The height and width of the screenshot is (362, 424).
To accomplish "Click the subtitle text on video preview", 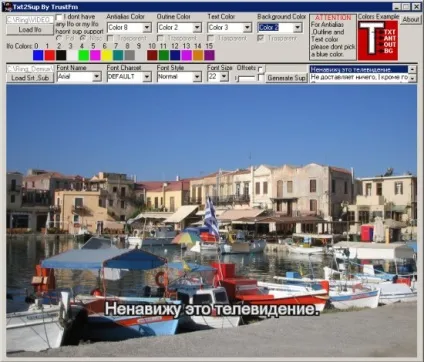I will click(x=211, y=309).
